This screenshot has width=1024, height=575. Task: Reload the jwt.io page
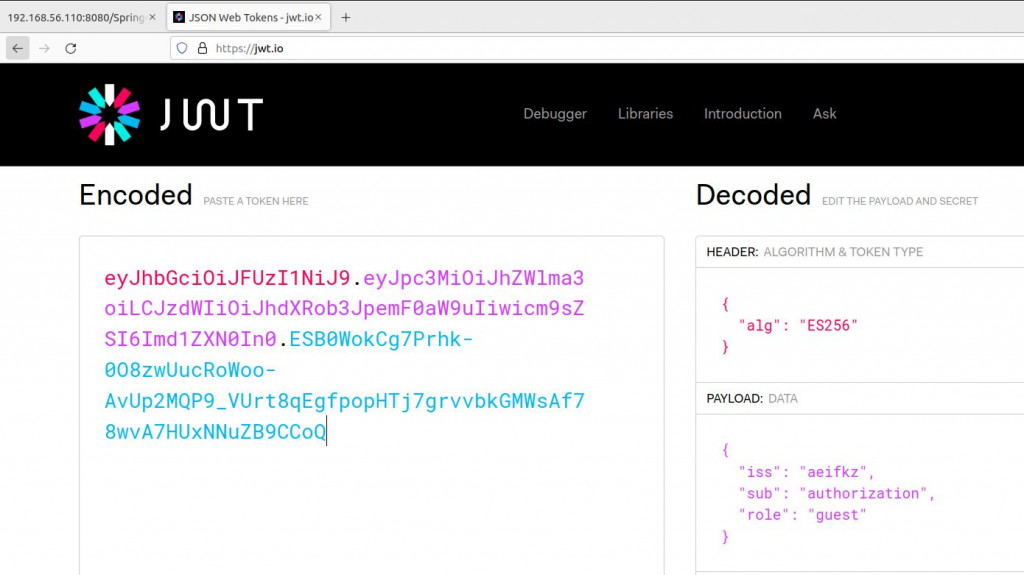tap(71, 48)
